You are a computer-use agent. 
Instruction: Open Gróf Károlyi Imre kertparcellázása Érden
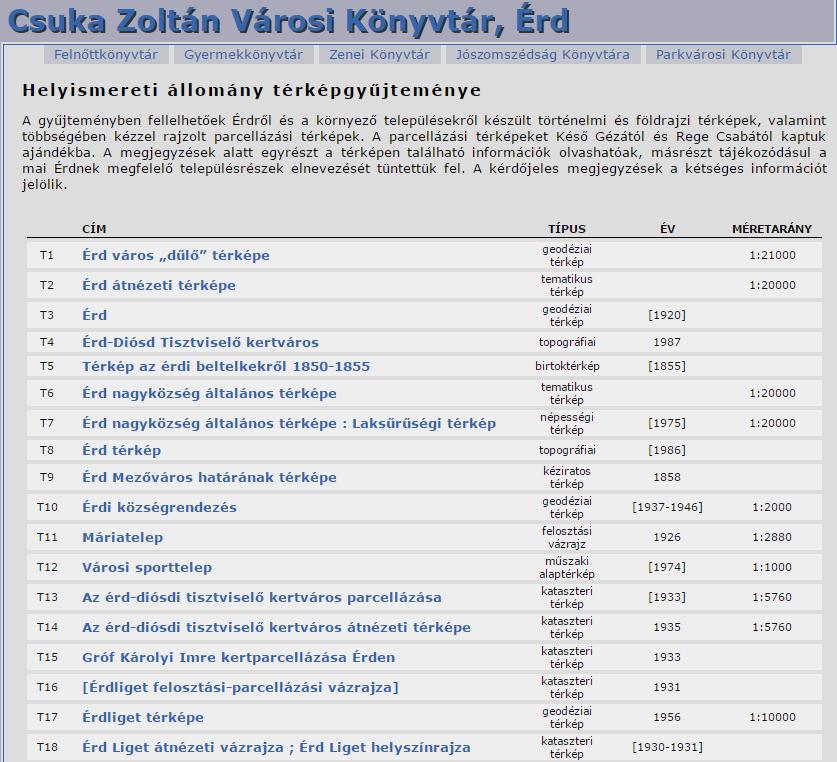pos(239,657)
